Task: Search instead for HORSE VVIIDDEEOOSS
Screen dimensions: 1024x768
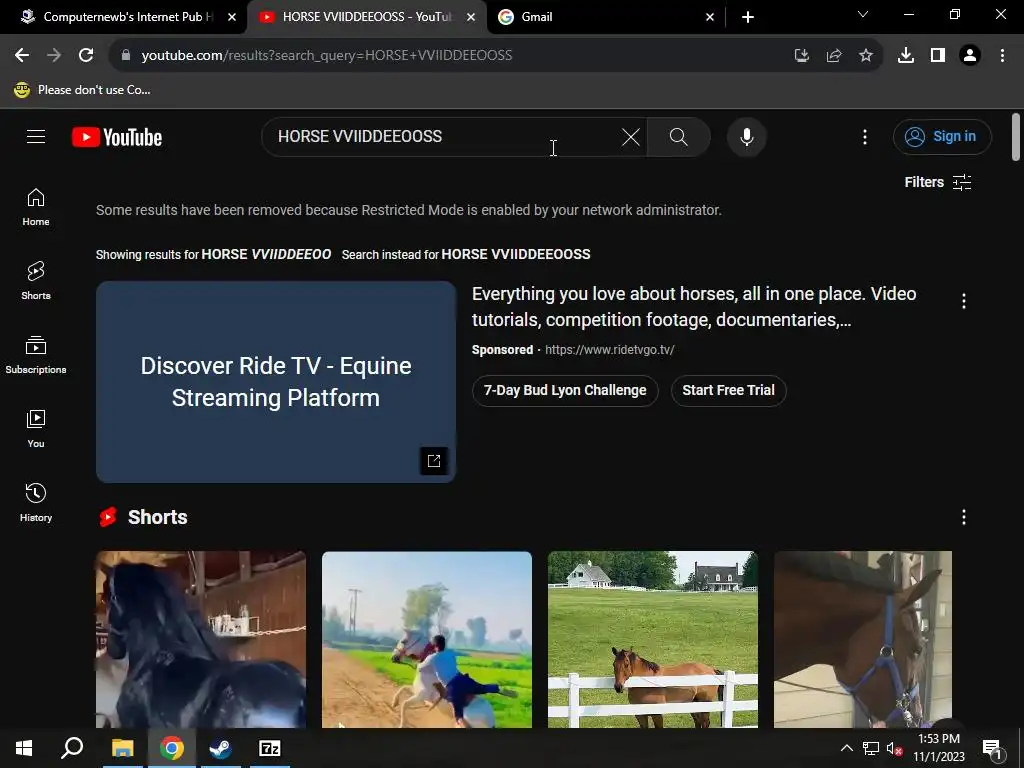Action: (515, 254)
